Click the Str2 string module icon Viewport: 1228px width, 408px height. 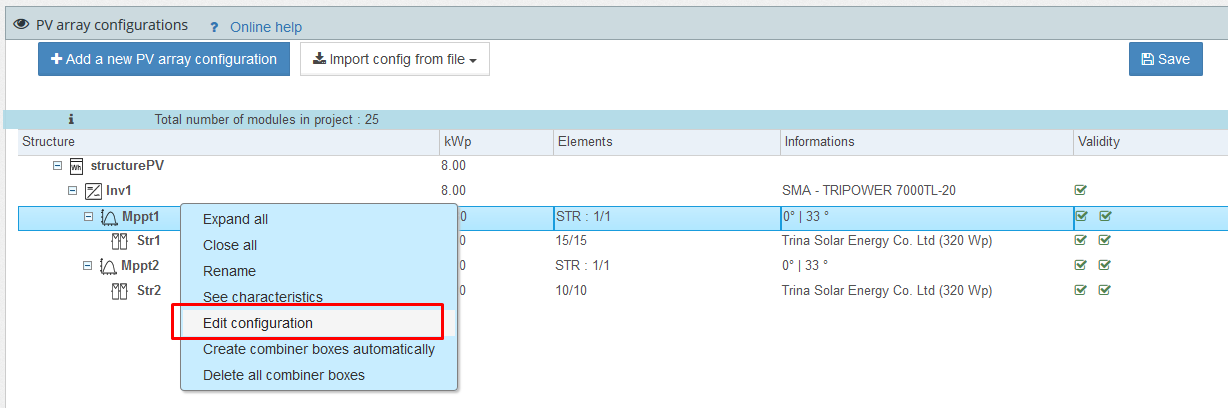point(119,291)
